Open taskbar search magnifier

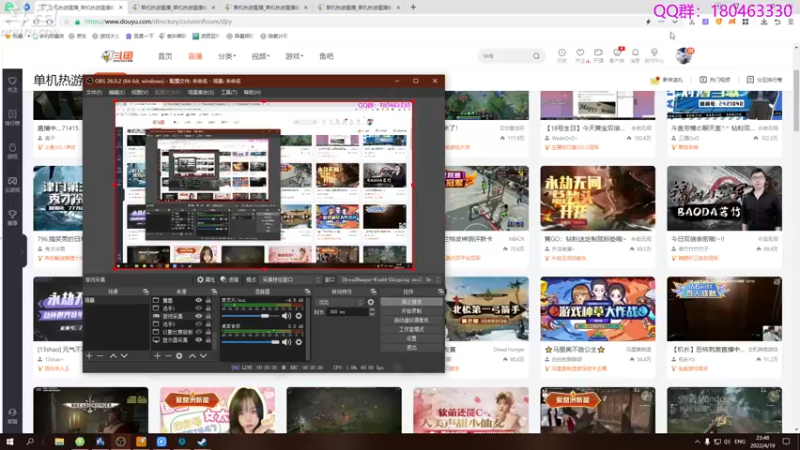coord(30,442)
